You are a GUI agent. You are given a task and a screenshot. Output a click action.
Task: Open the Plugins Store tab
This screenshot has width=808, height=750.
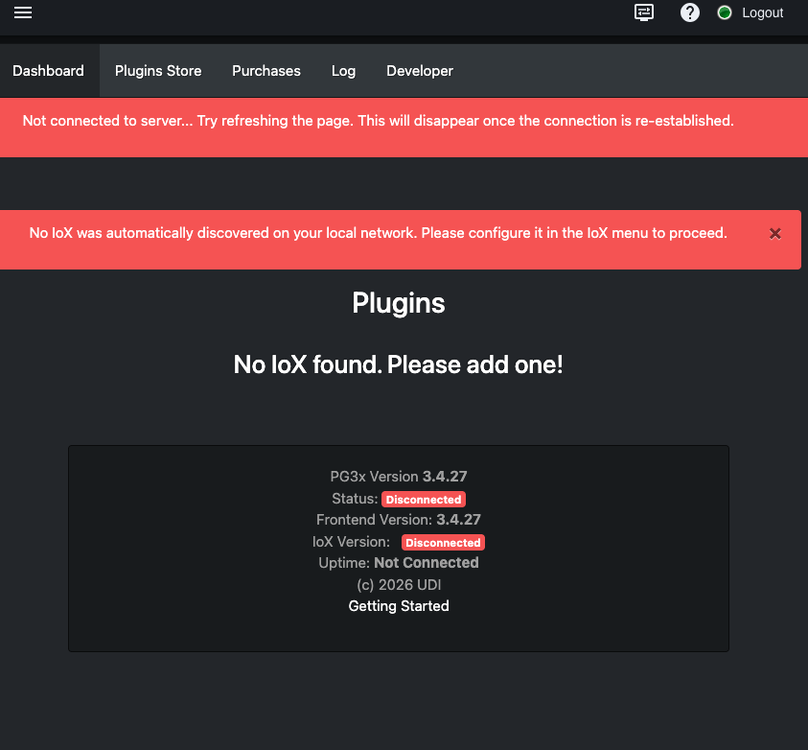tap(158, 71)
